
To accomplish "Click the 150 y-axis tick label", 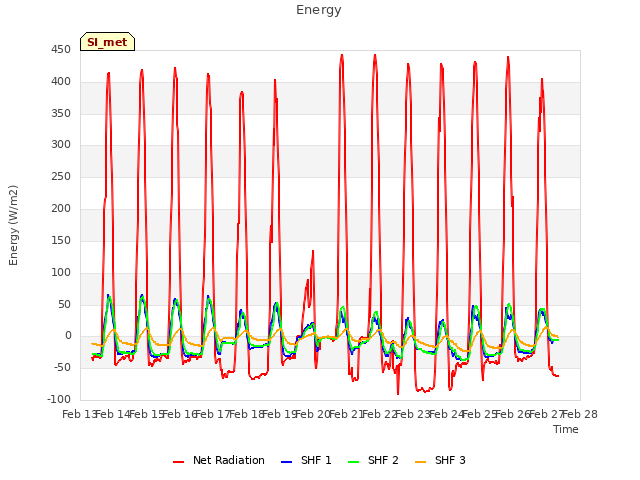I will (x=61, y=240).
